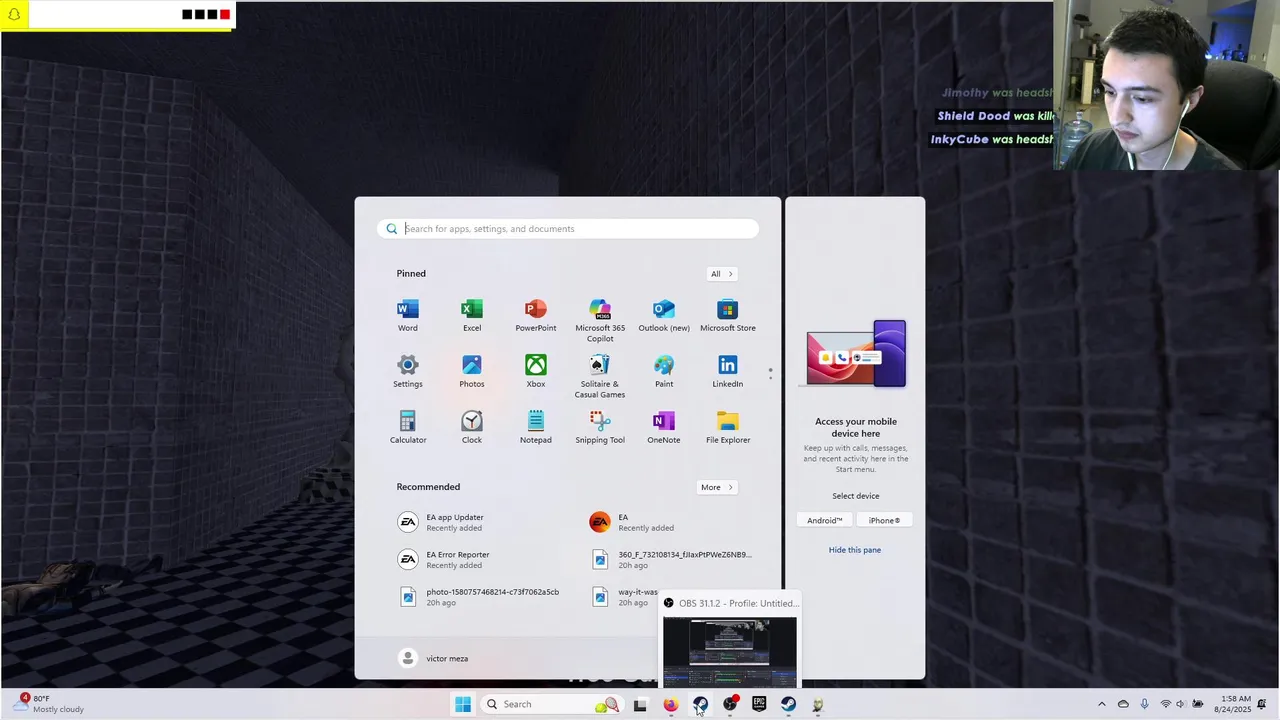
Task: Open the victor meza user account menu
Action: point(434,658)
